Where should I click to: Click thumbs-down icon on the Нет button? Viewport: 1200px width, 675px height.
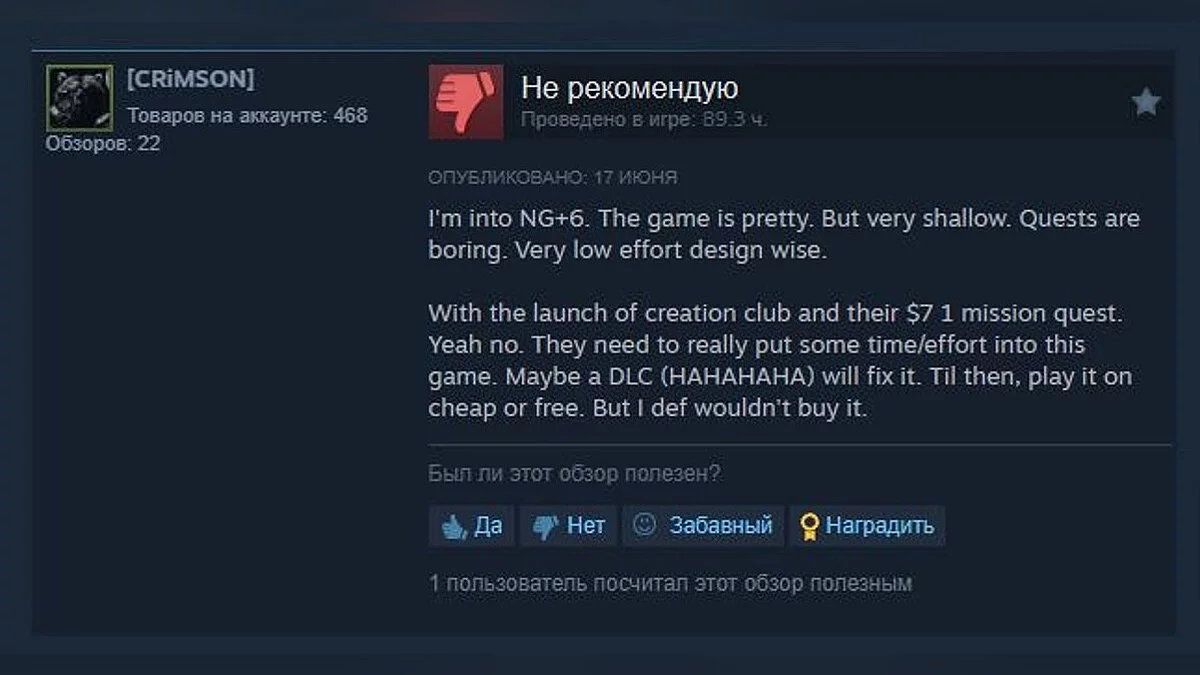(x=545, y=527)
